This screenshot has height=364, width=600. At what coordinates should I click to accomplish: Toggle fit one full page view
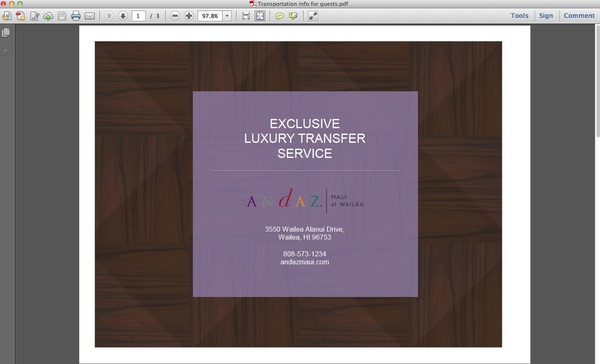point(260,16)
